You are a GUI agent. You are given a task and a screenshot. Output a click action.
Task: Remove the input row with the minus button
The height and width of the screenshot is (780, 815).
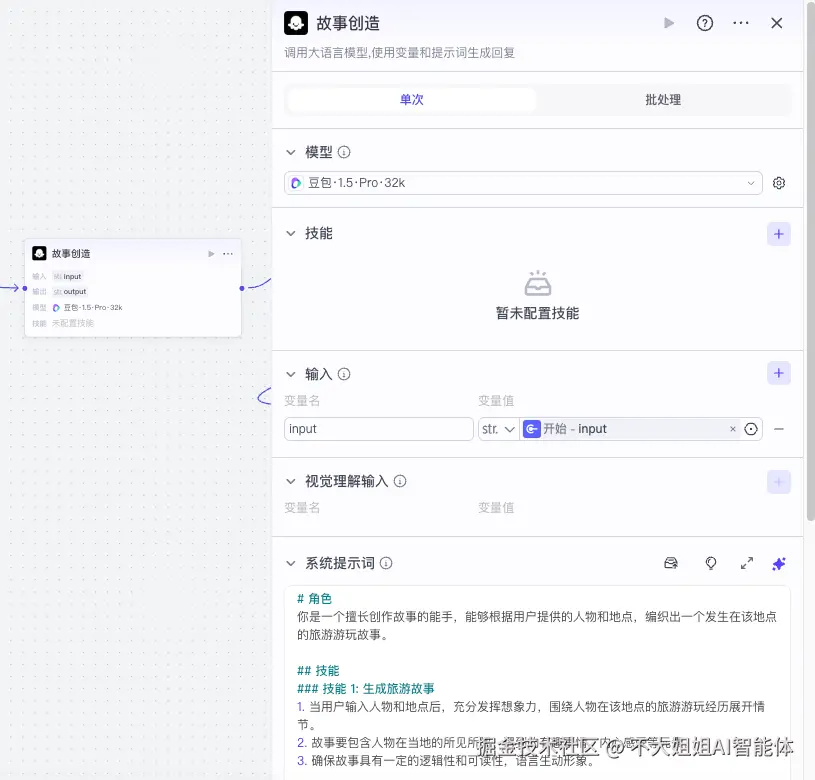(779, 428)
